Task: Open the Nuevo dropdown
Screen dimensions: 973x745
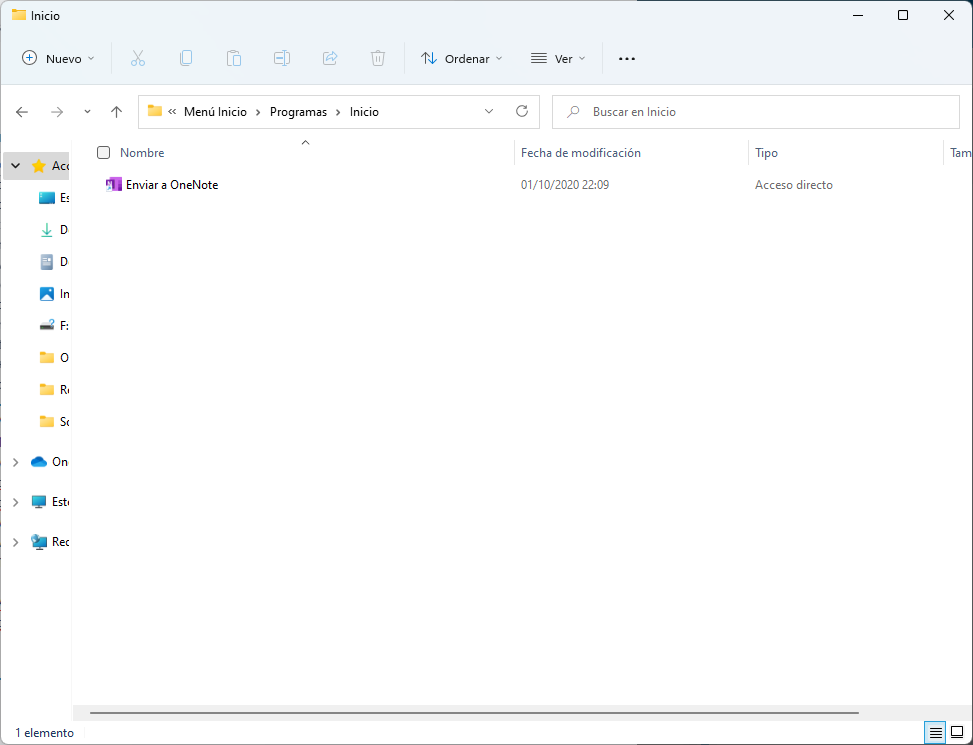Action: click(x=58, y=58)
